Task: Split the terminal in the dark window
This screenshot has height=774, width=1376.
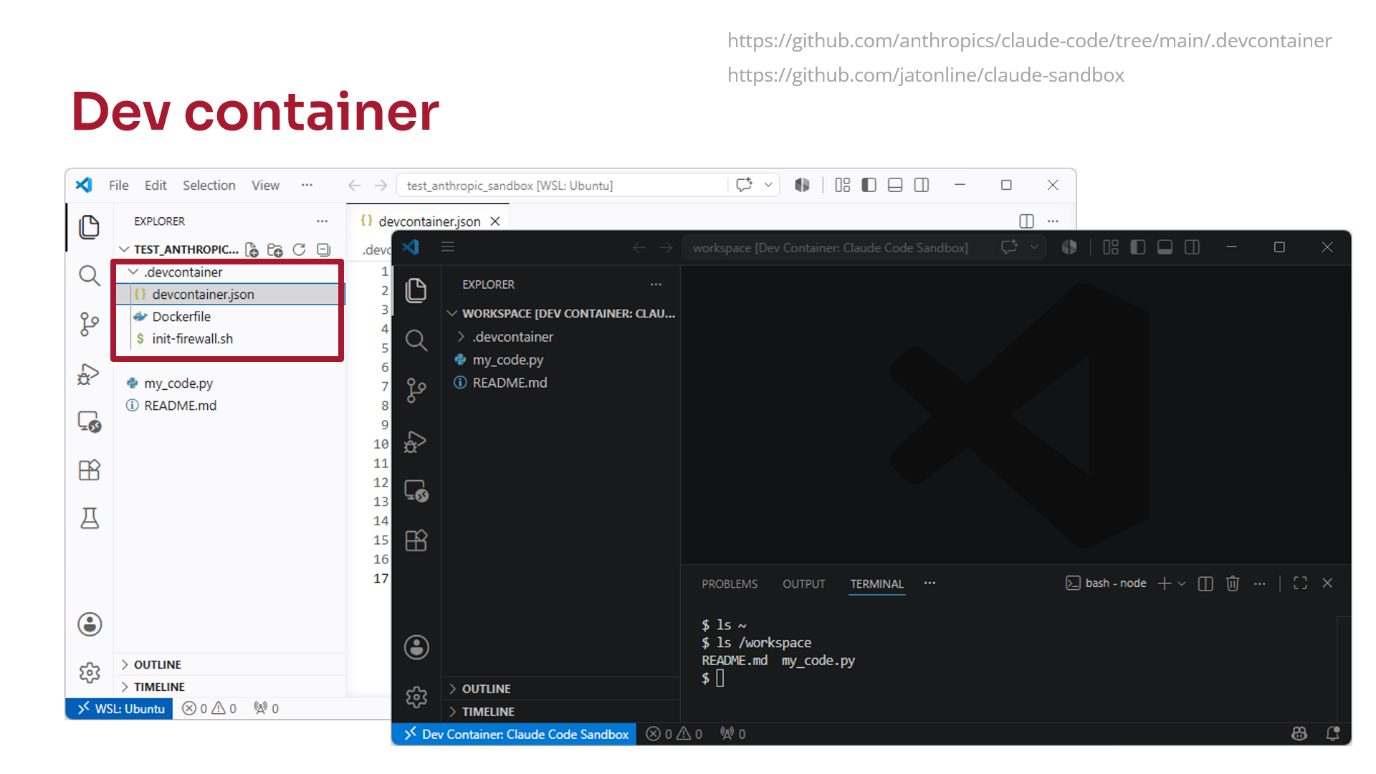Action: coord(1206,583)
